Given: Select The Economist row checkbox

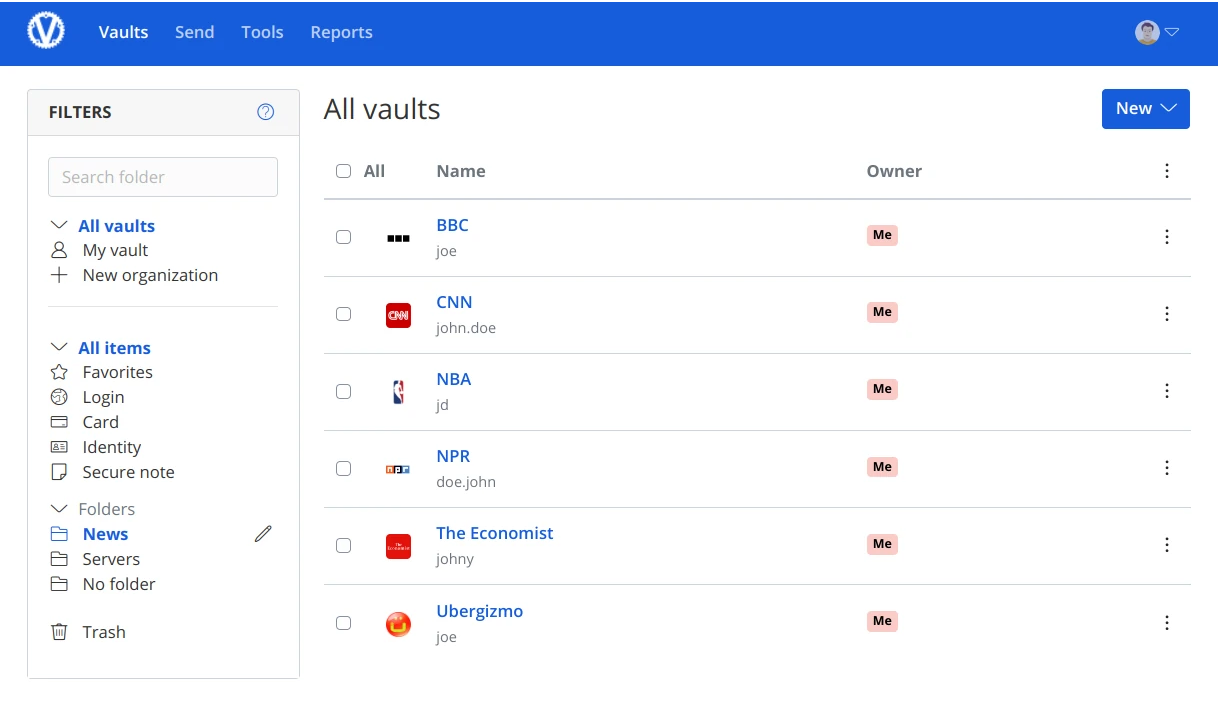Looking at the screenshot, I should (344, 546).
